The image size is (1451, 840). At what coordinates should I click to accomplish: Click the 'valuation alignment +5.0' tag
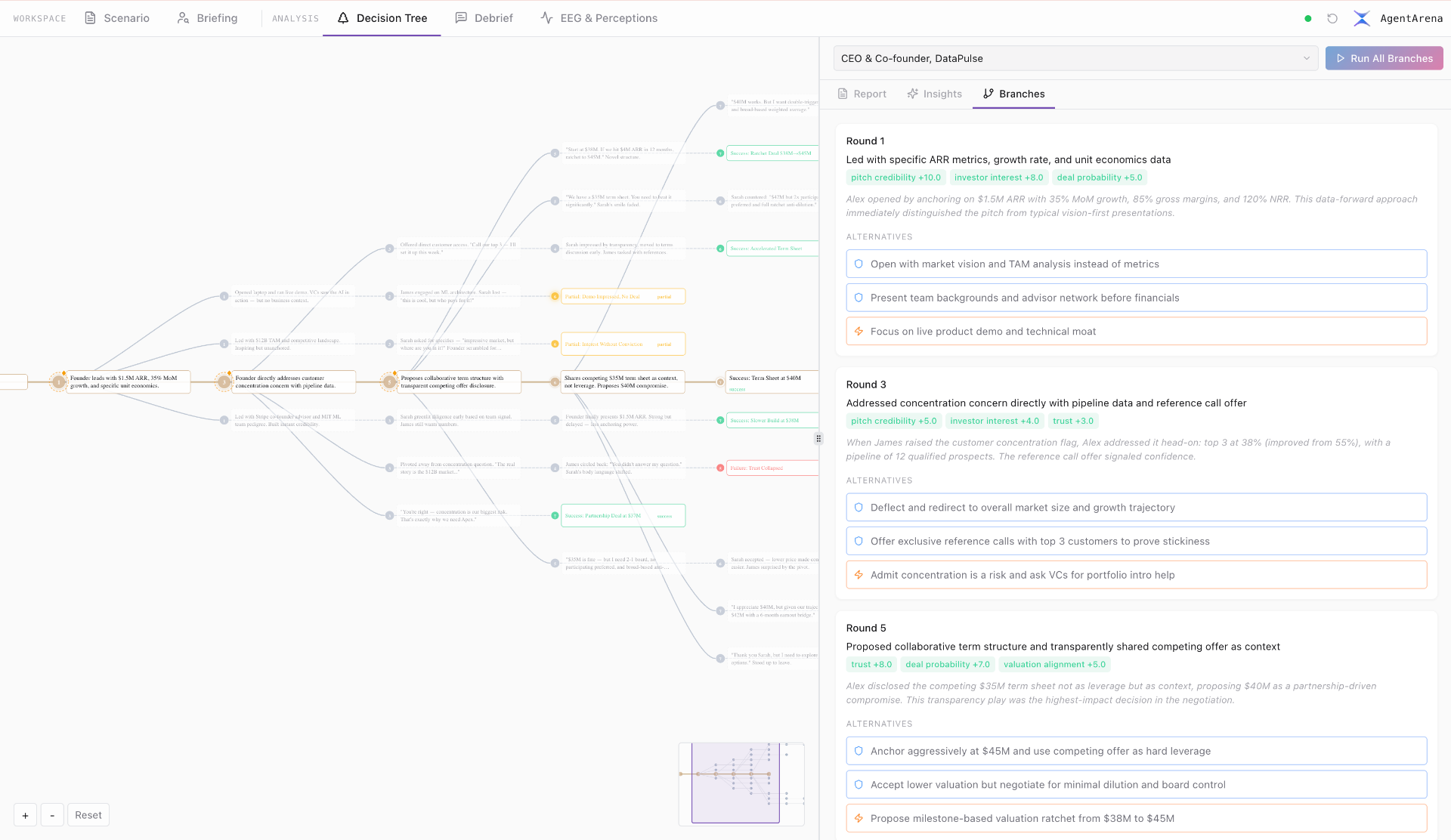coord(1054,665)
